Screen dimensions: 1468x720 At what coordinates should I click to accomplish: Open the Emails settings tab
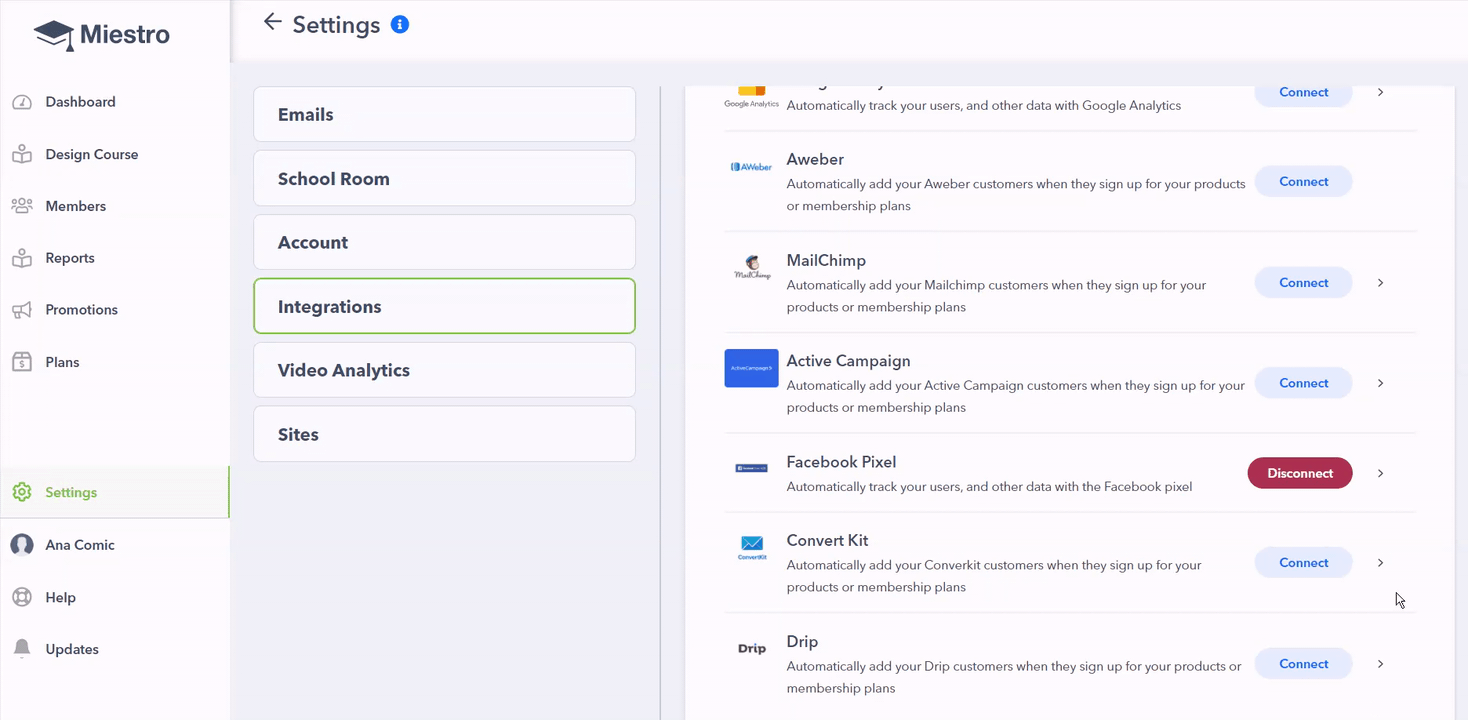click(444, 114)
